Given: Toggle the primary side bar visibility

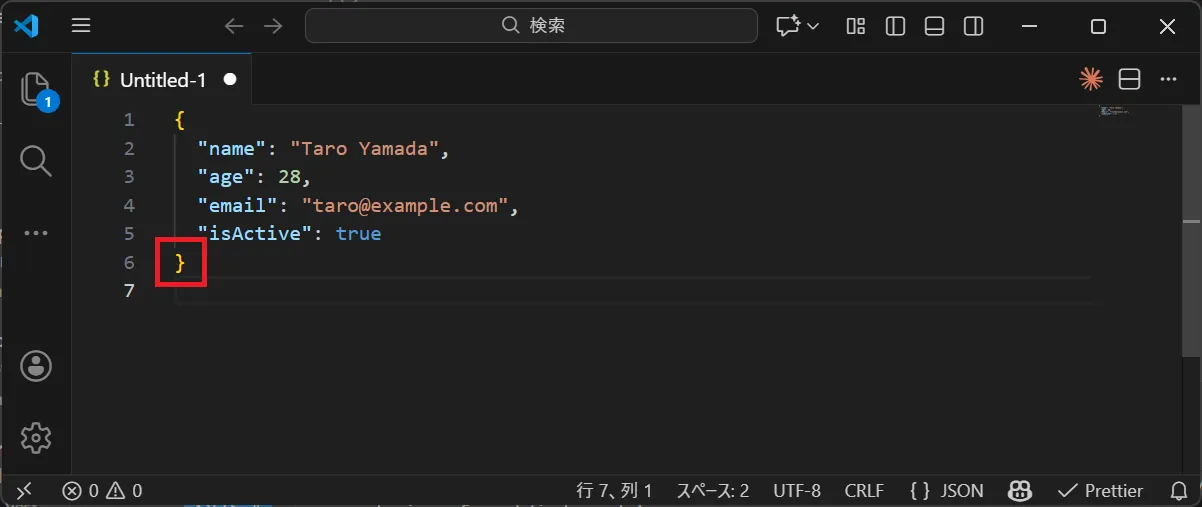Looking at the screenshot, I should (x=895, y=26).
